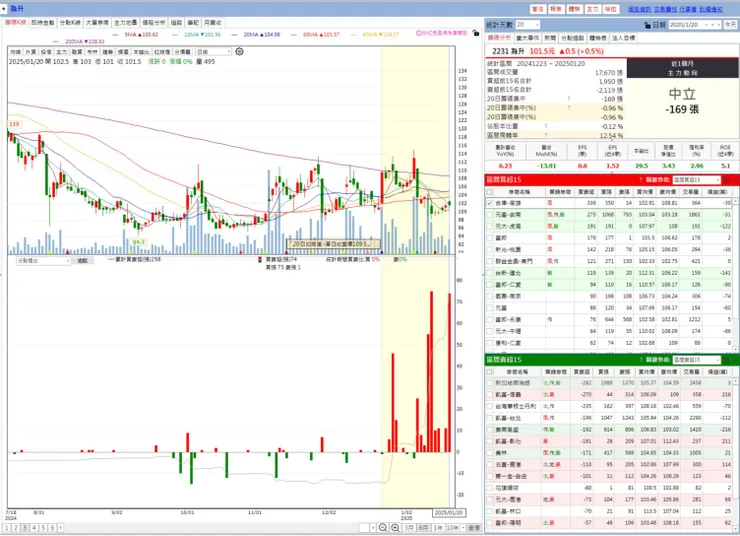Toggle the lock icon beside 日期
This screenshot has height=536, width=740.
point(647,25)
